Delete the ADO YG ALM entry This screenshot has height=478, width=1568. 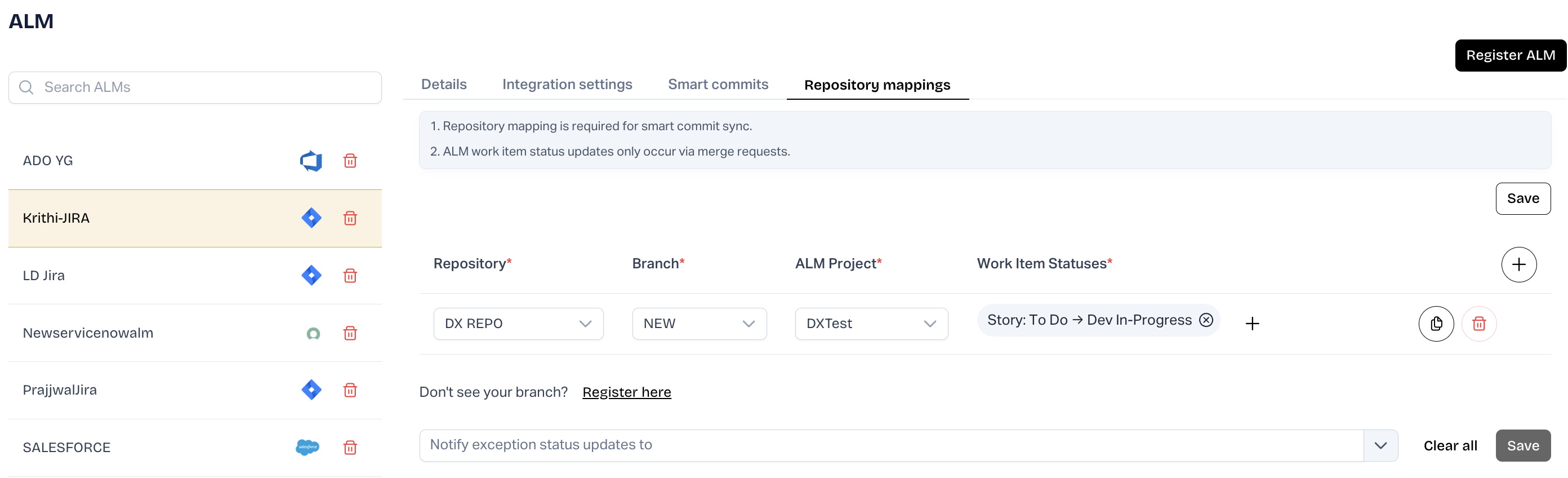click(350, 161)
